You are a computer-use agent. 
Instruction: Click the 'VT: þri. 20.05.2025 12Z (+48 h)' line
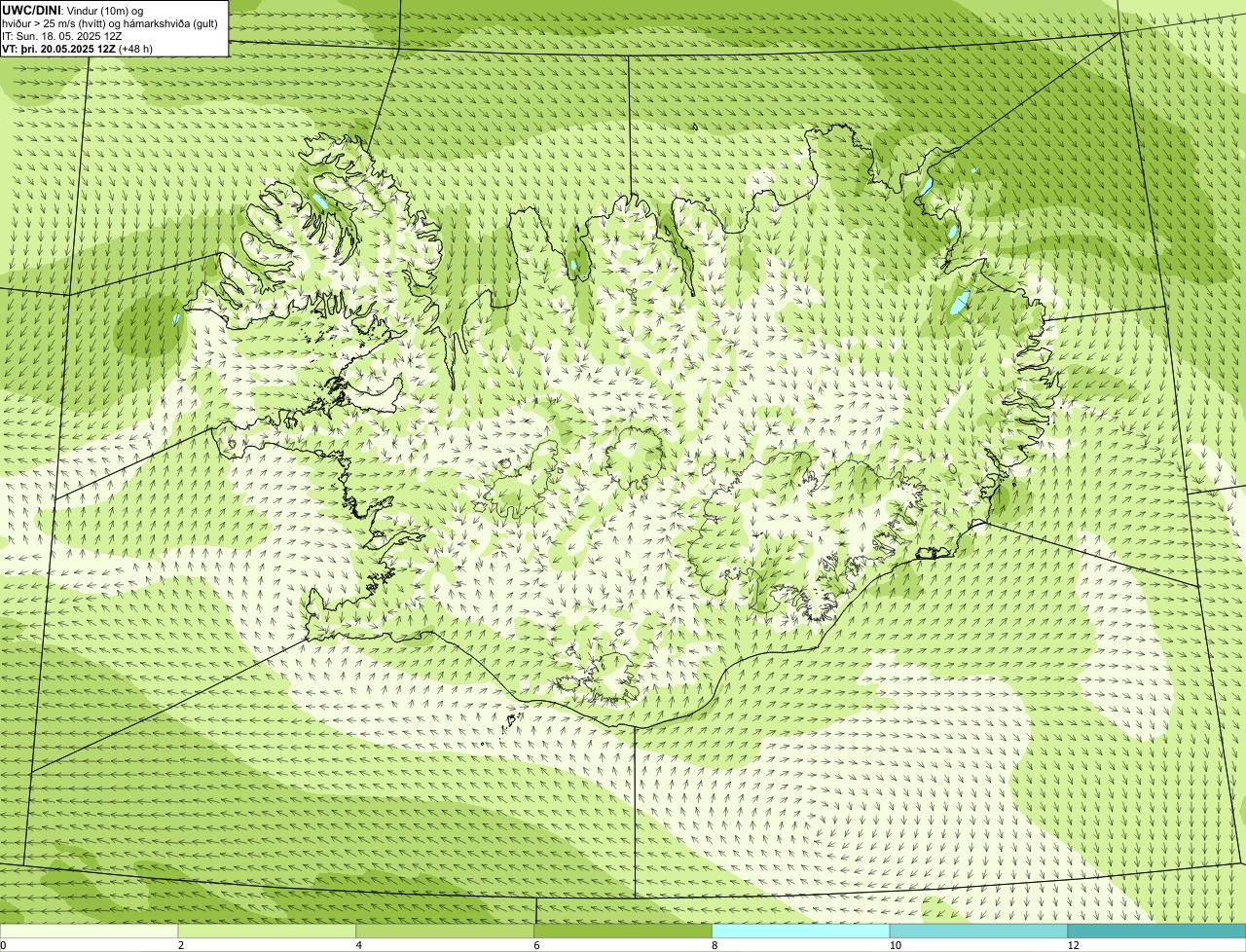click(x=77, y=49)
